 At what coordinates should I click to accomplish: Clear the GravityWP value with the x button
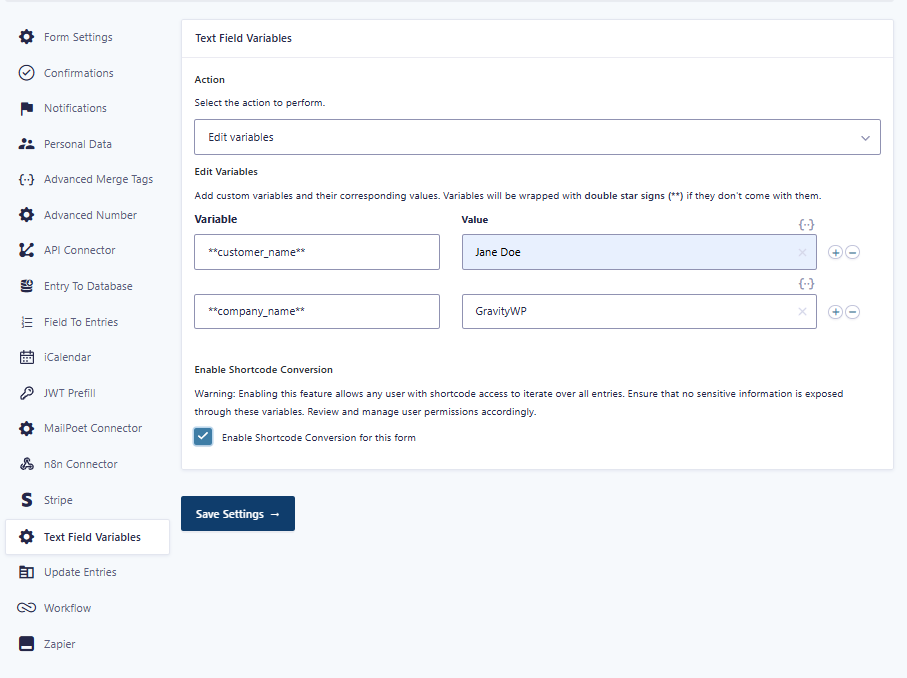[803, 311]
